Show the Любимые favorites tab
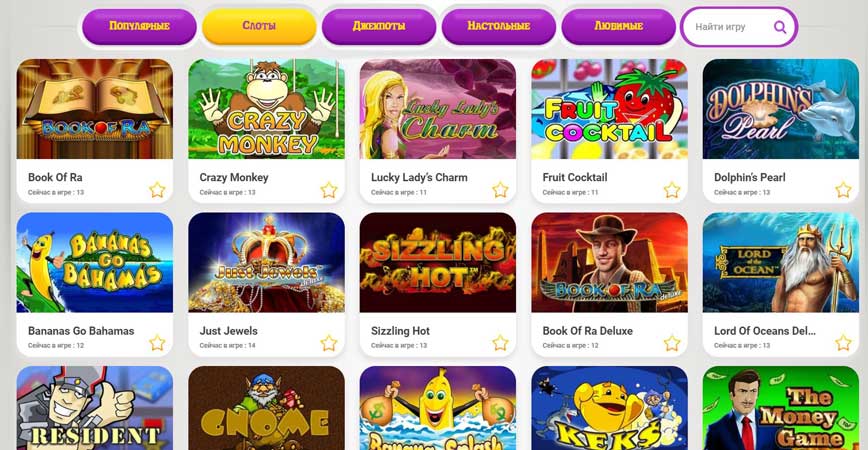This screenshot has width=868, height=450. point(618,26)
